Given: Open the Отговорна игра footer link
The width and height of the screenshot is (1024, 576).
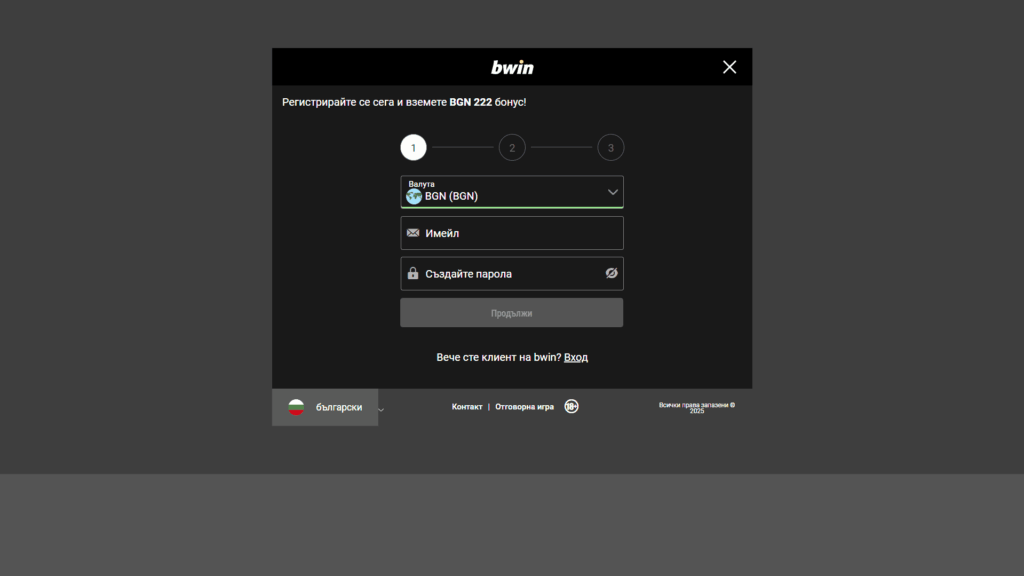Looking at the screenshot, I should coord(524,407).
